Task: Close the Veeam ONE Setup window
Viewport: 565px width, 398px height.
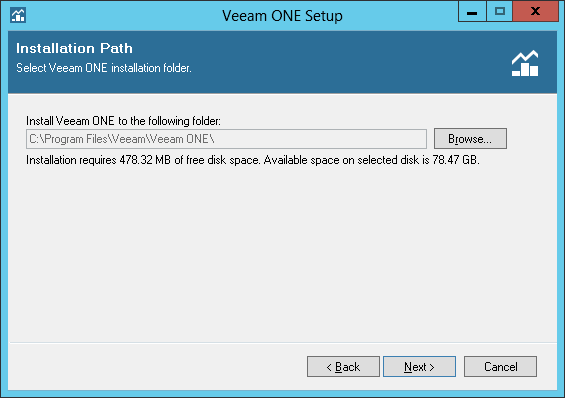Action: [535, 12]
